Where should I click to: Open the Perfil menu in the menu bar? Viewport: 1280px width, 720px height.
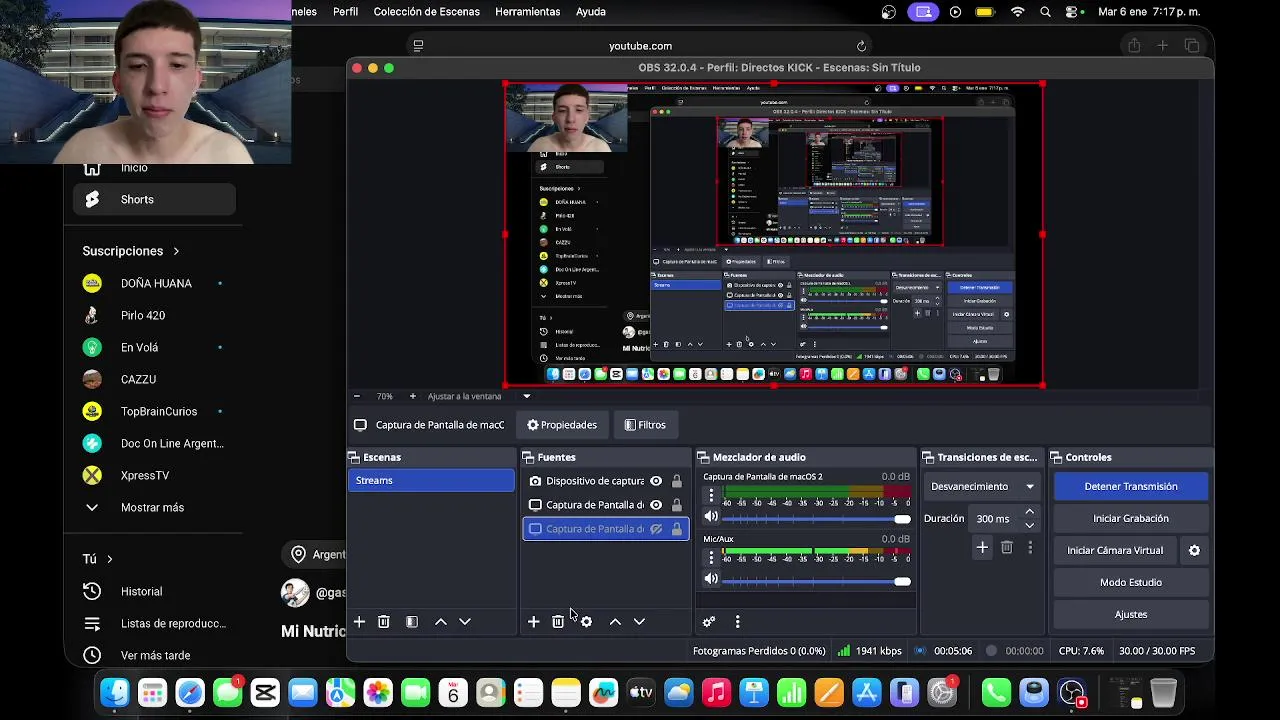tap(345, 12)
